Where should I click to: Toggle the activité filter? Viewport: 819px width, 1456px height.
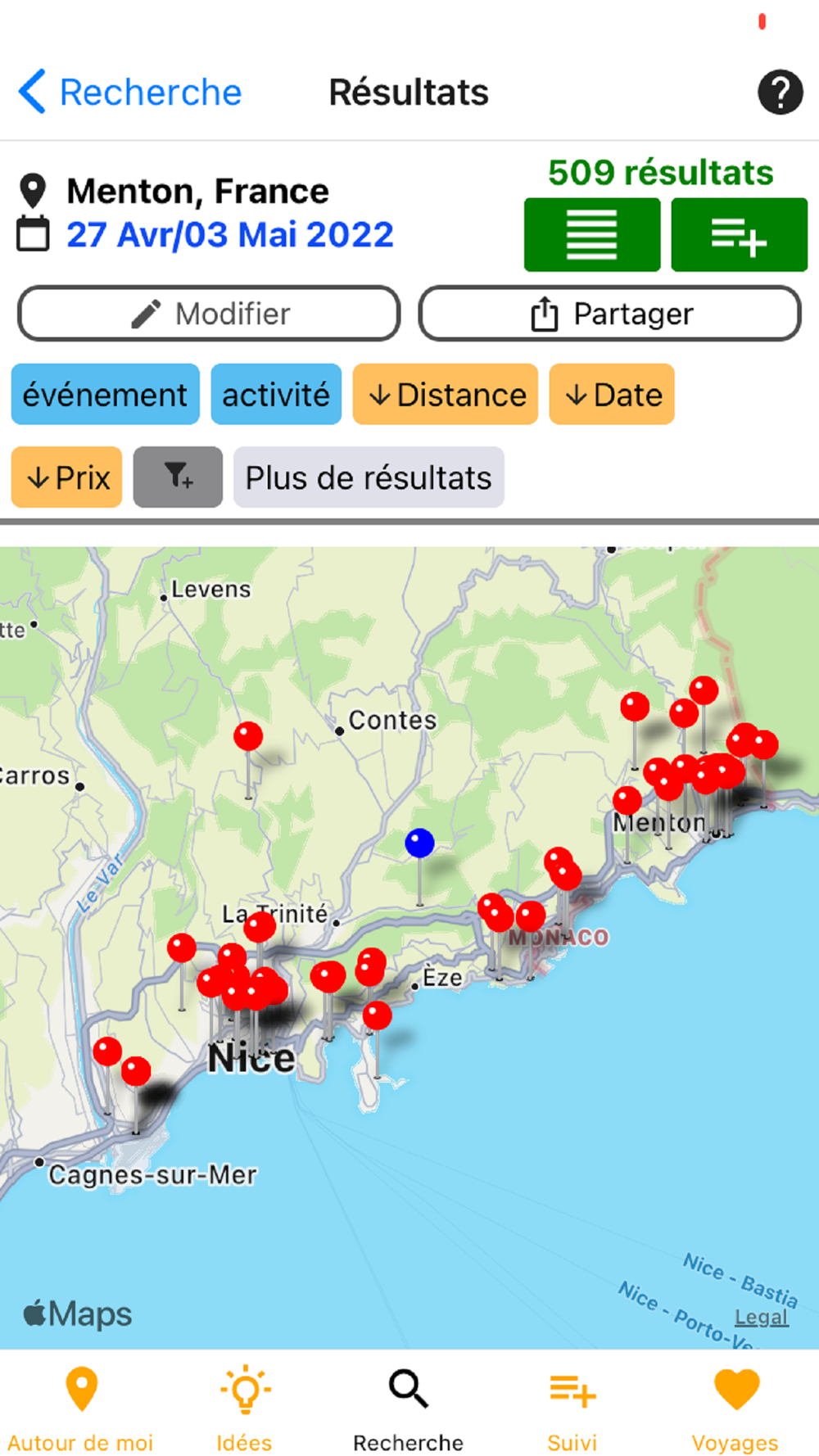[x=276, y=395]
